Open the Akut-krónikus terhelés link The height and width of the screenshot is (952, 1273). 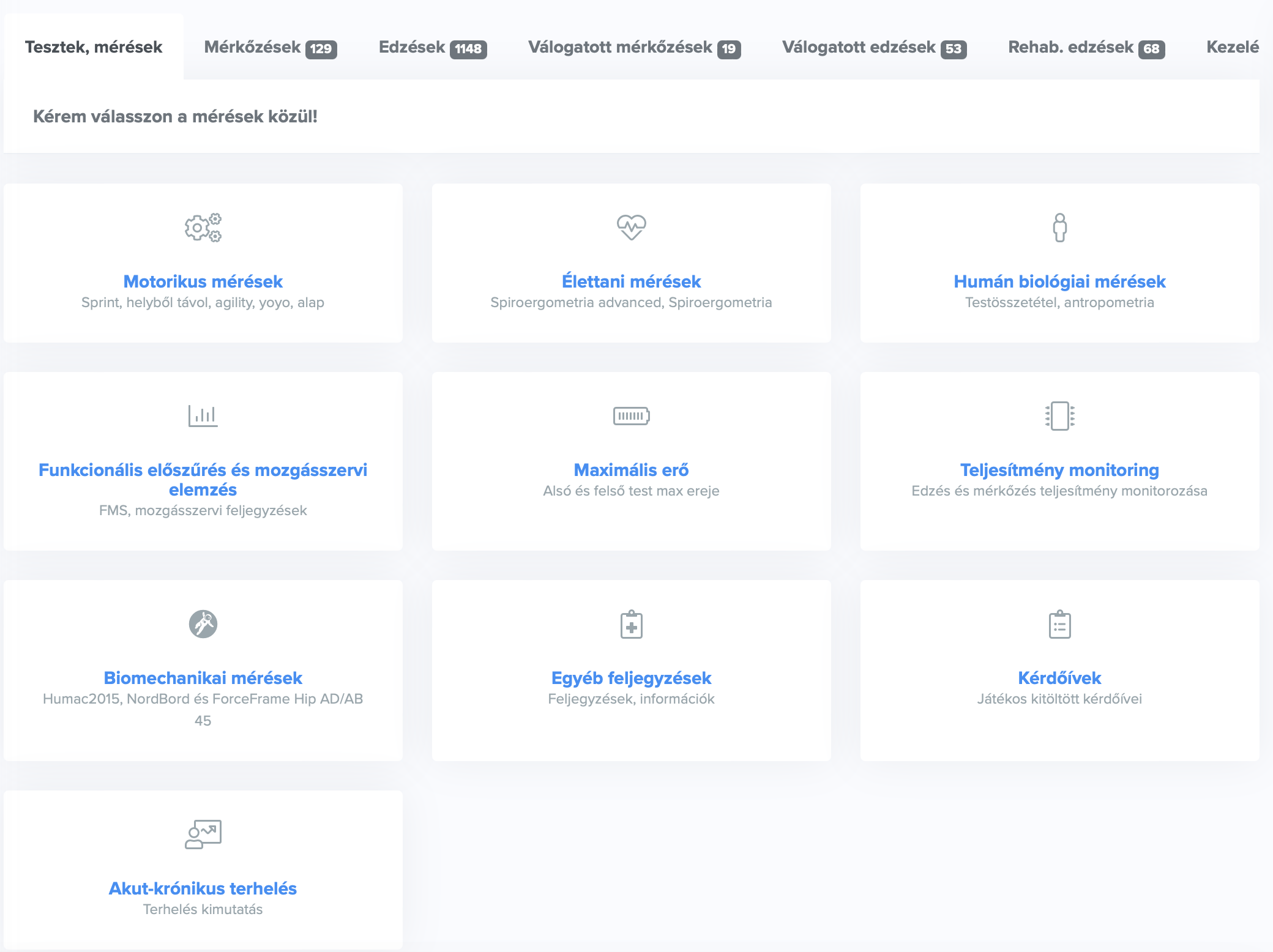click(x=203, y=888)
